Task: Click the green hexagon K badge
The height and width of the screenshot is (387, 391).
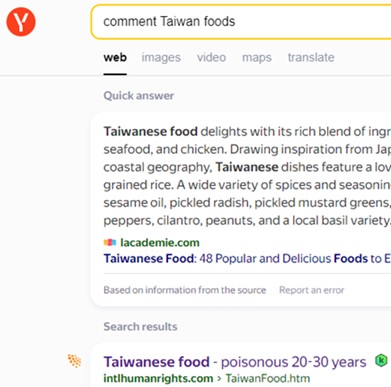Action: point(381,360)
